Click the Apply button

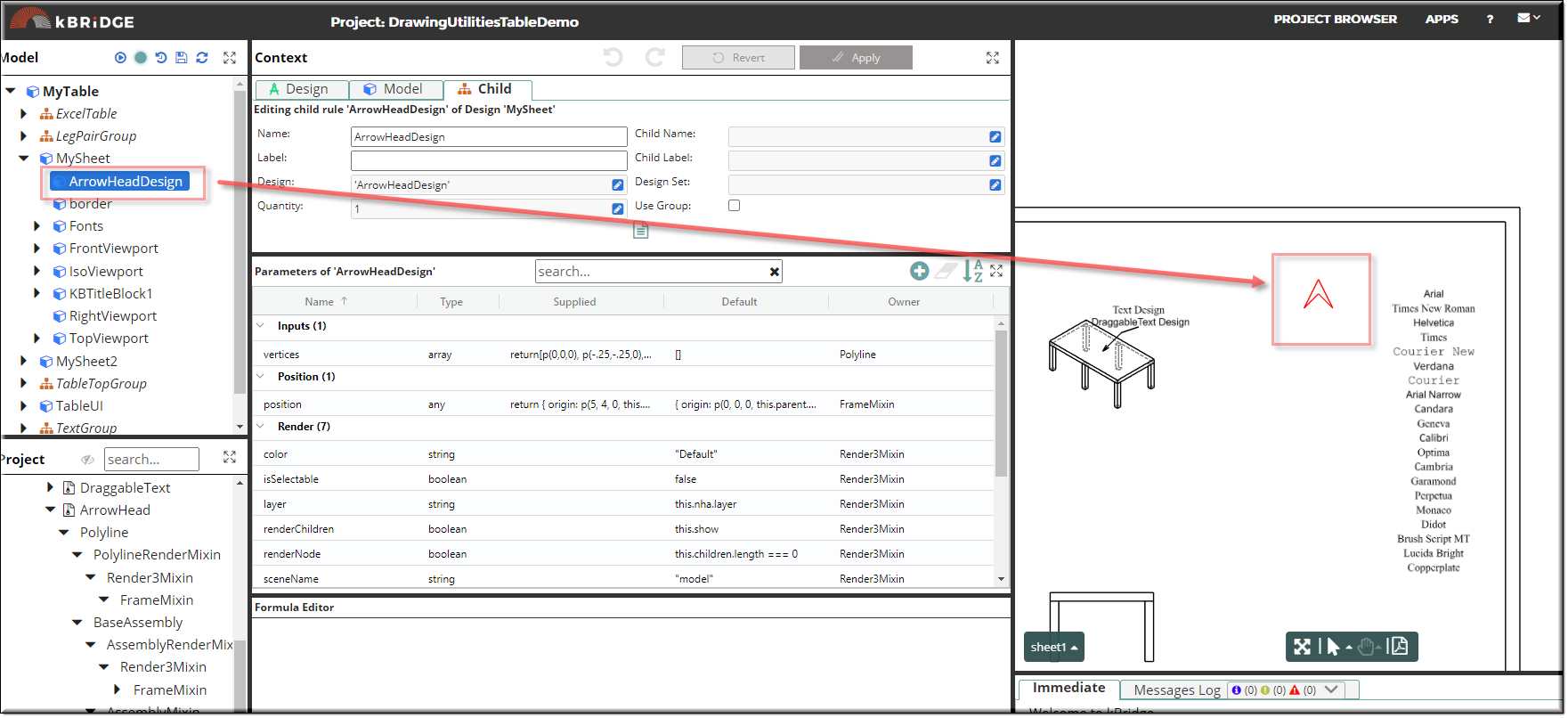click(x=856, y=58)
